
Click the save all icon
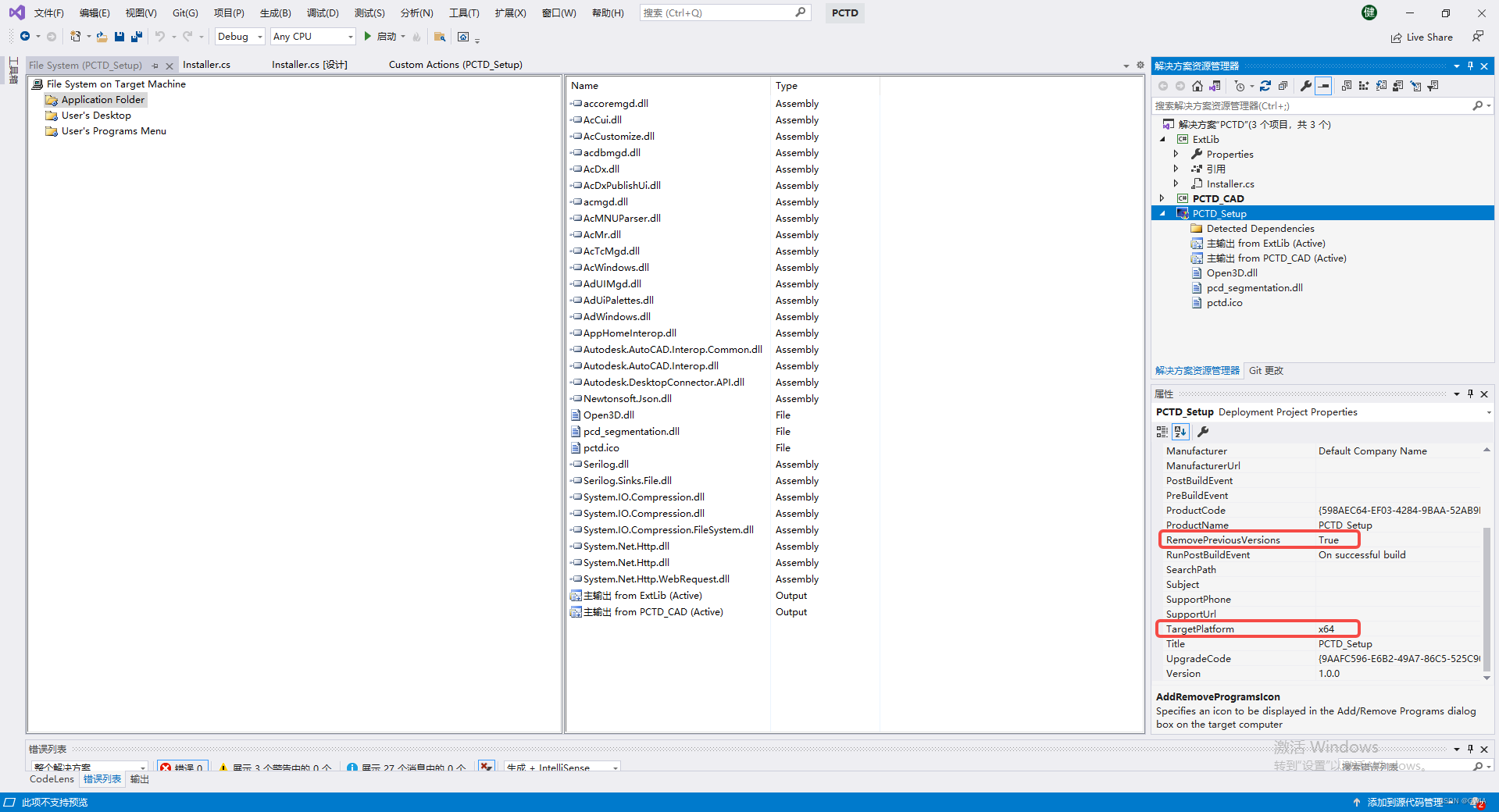click(x=137, y=37)
